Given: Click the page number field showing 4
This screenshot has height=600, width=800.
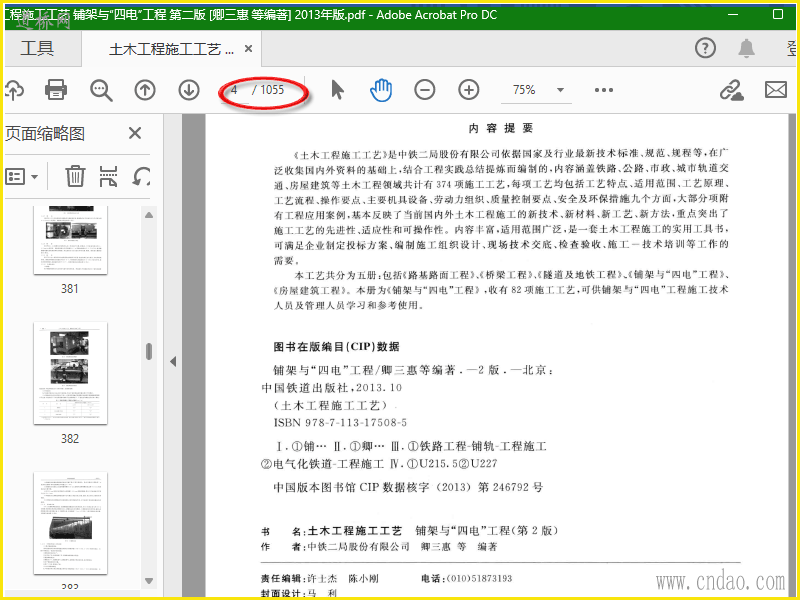Looking at the screenshot, I should pos(235,90).
